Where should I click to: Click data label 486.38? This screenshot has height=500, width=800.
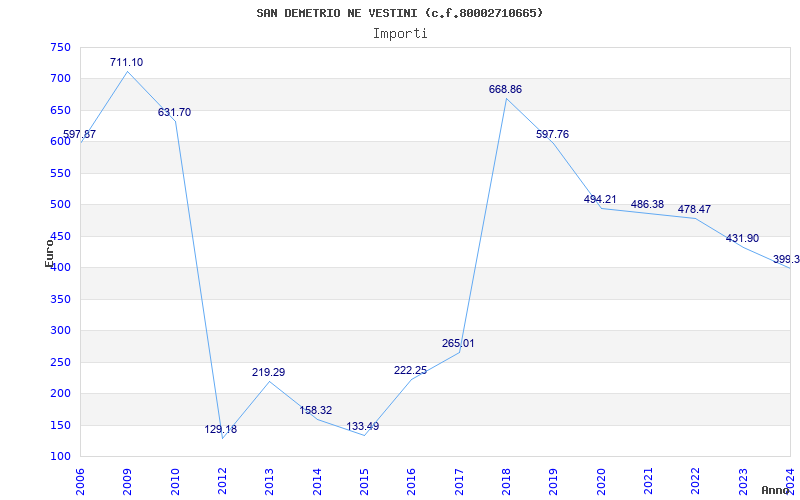click(647, 205)
